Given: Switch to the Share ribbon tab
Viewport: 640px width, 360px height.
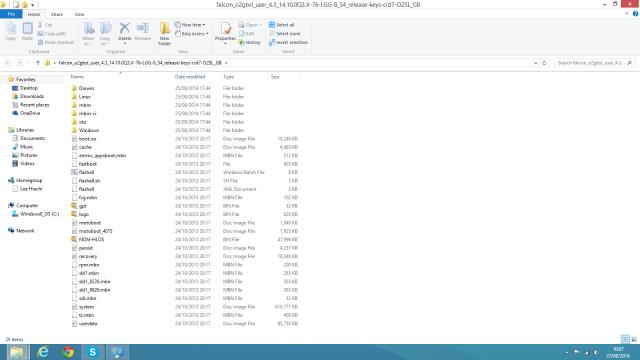Looking at the screenshot, I should (x=57, y=14).
